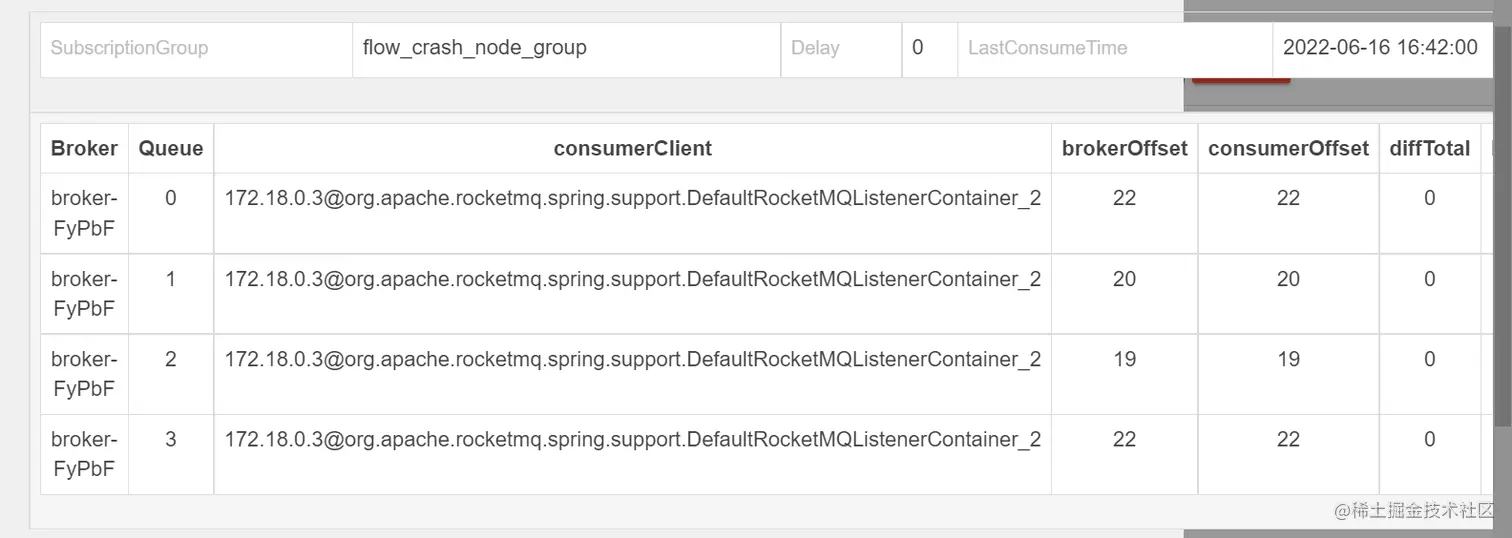Click the red button behind the dialog
Image resolution: width=1512 pixels, height=538 pixels.
(x=1240, y=80)
